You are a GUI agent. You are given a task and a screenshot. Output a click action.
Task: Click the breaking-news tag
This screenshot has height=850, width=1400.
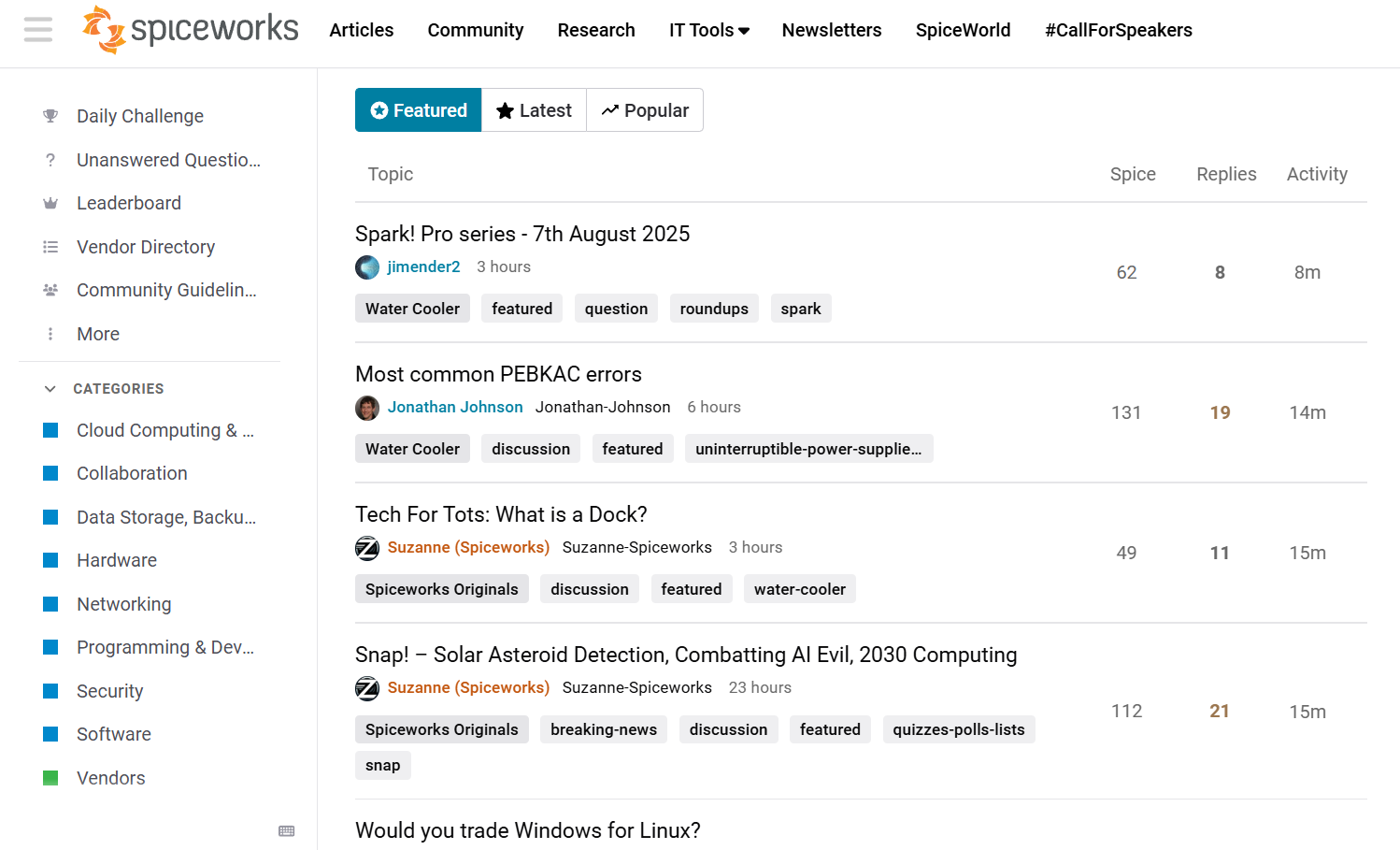[604, 729]
